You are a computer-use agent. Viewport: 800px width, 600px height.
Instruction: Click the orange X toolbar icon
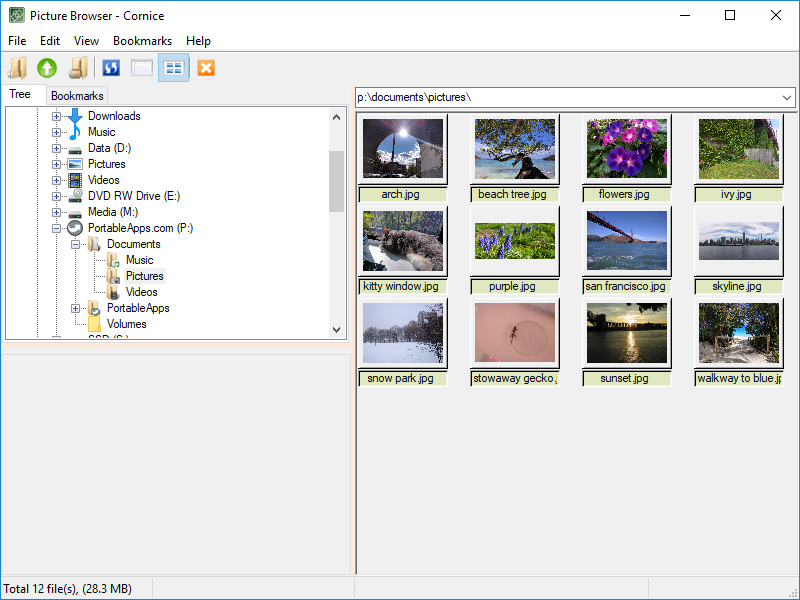point(206,68)
